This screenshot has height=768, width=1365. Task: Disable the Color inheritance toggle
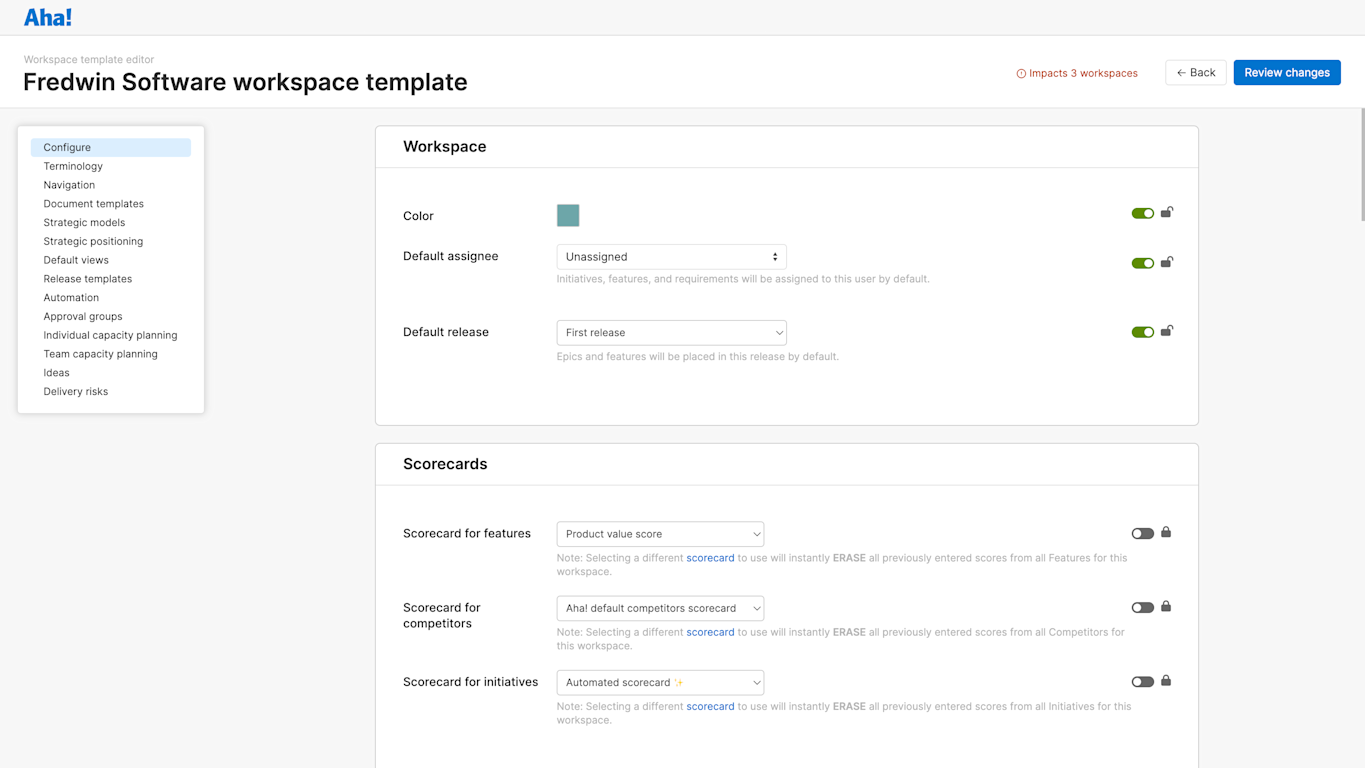tap(1142, 212)
